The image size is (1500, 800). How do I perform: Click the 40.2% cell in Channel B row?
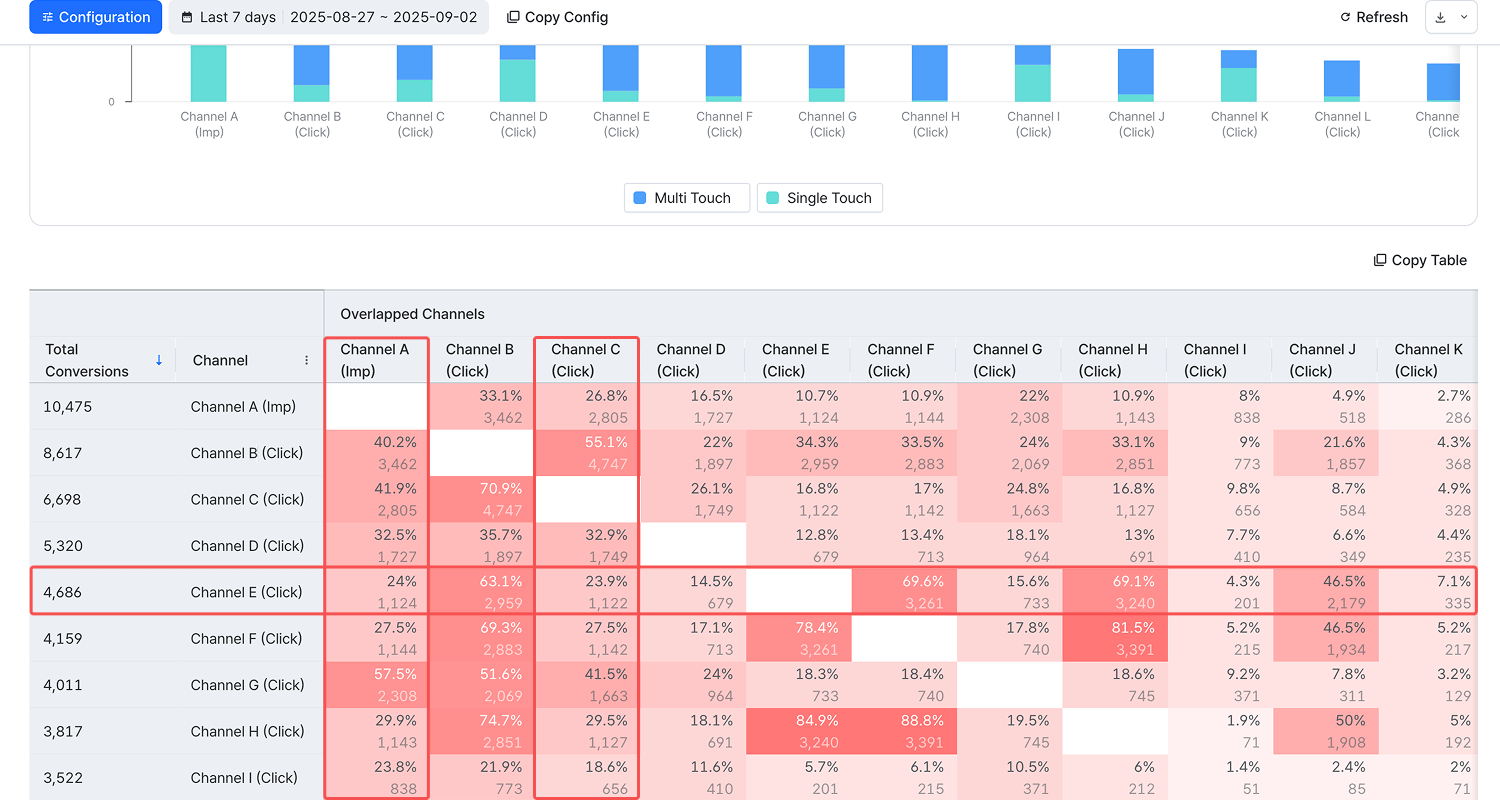coord(376,453)
